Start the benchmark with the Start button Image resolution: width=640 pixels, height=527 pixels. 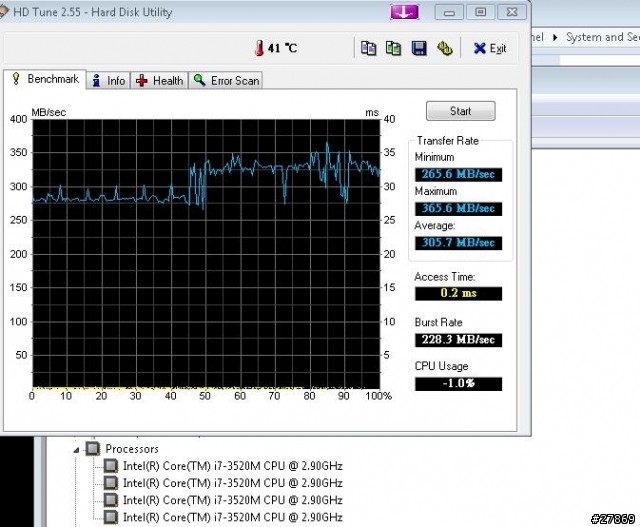(x=460, y=111)
